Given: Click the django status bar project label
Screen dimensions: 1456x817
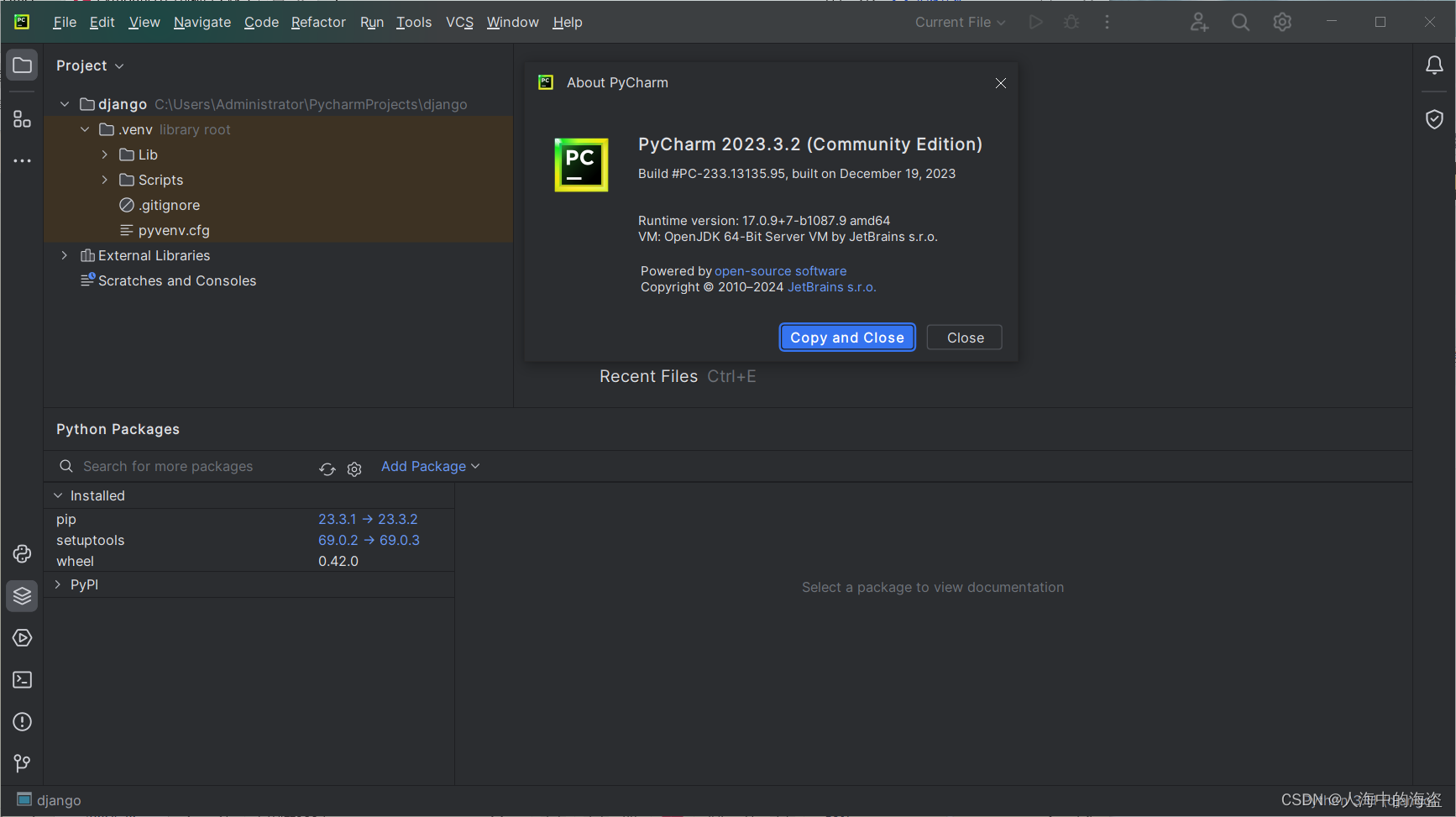Looking at the screenshot, I should [x=59, y=800].
